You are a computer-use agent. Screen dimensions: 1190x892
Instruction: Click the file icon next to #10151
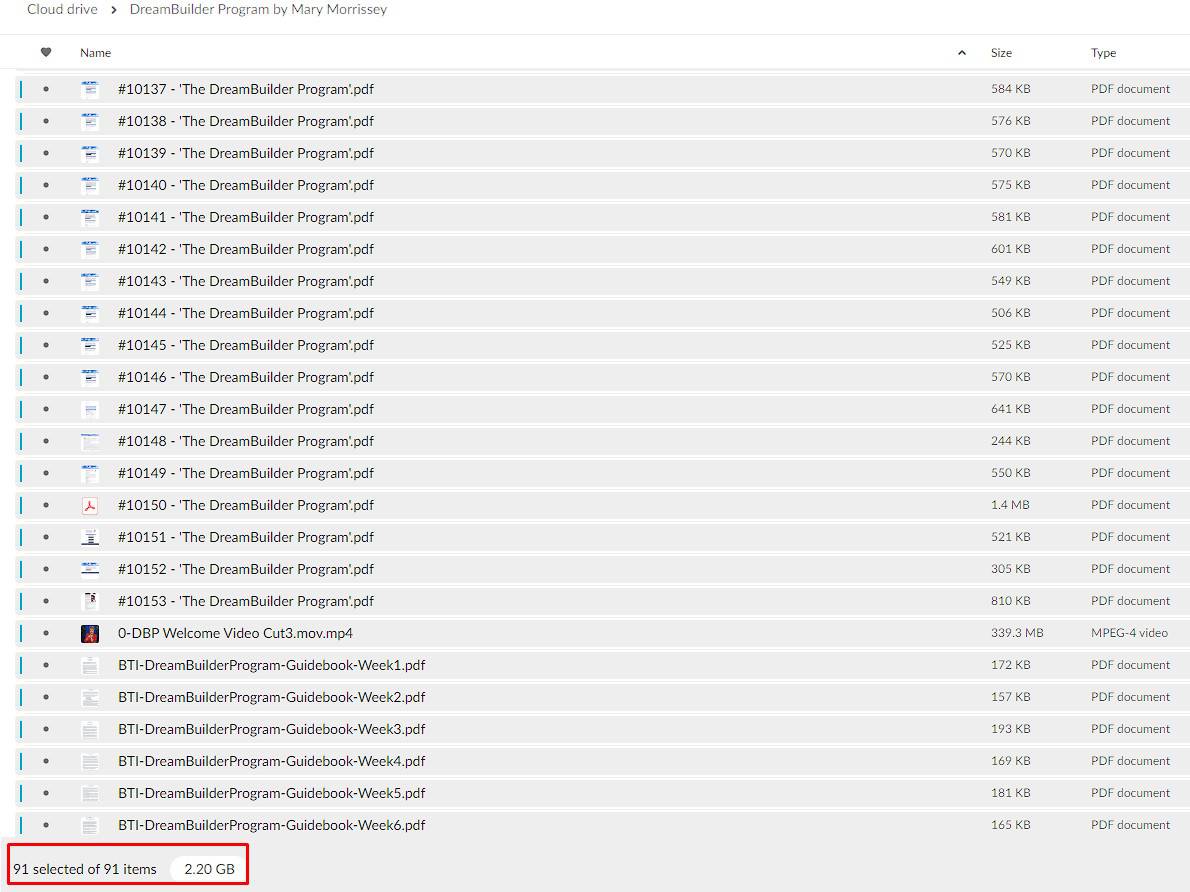pos(90,537)
